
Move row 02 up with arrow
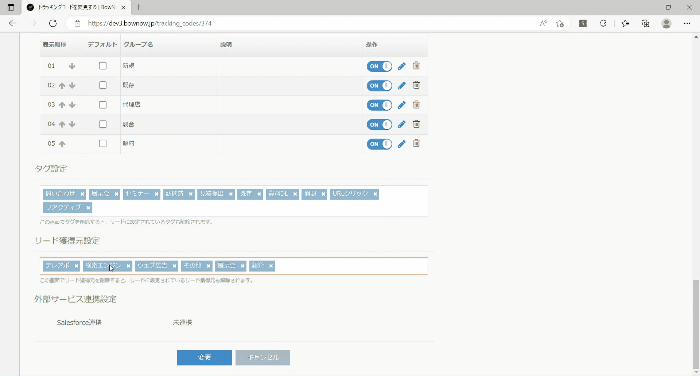pyautogui.click(x=62, y=86)
